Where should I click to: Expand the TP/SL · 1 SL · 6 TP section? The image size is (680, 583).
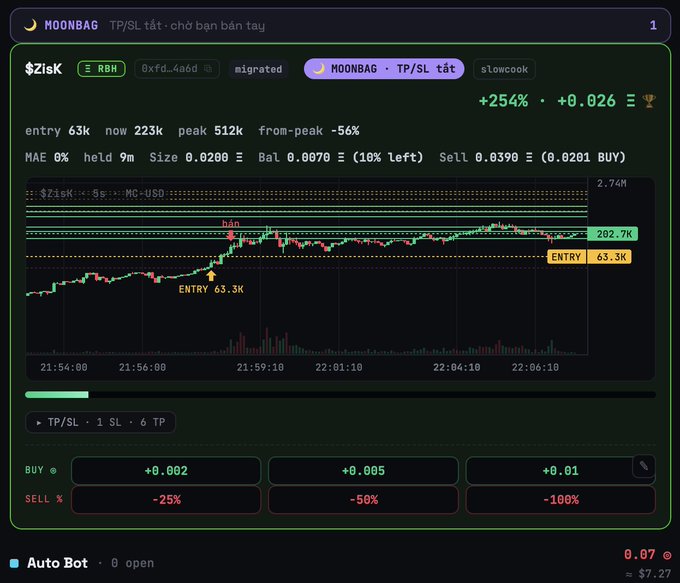101,422
